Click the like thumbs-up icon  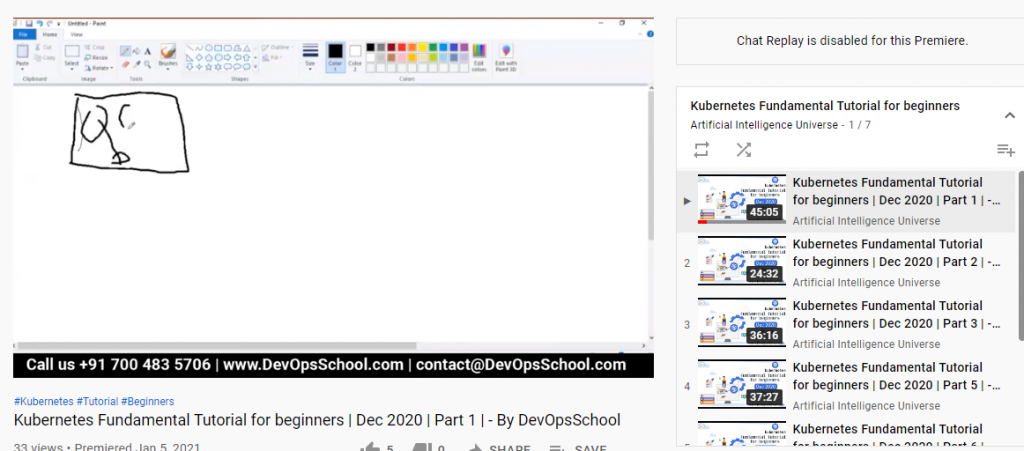tap(370, 447)
